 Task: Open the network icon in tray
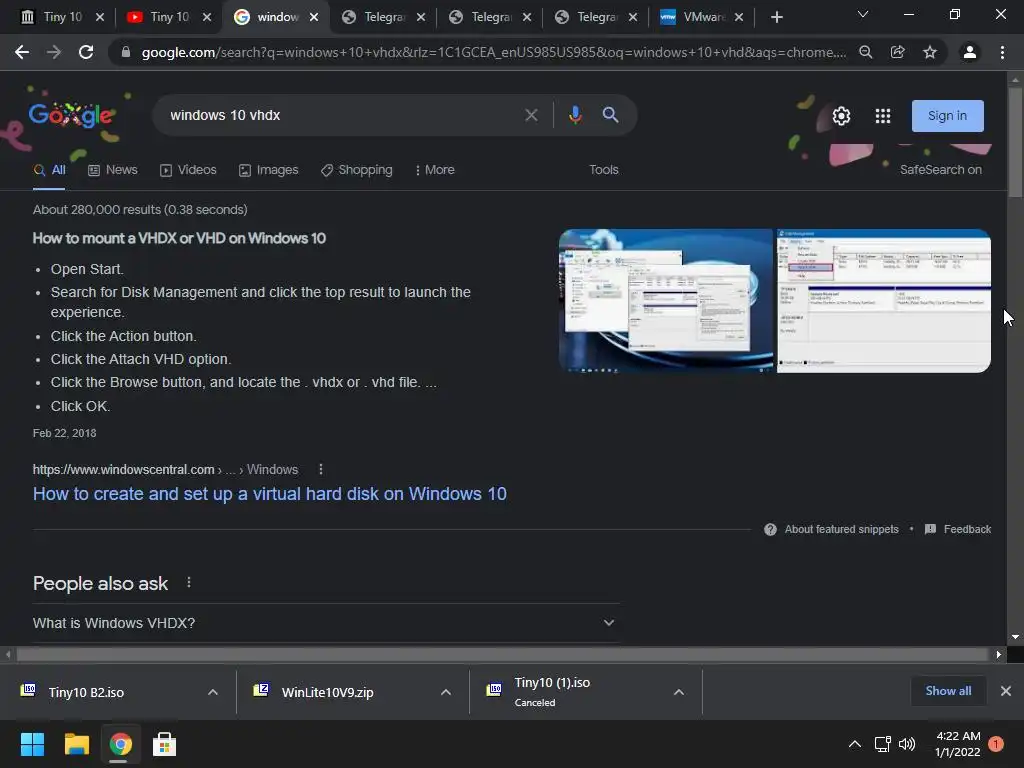click(882, 744)
